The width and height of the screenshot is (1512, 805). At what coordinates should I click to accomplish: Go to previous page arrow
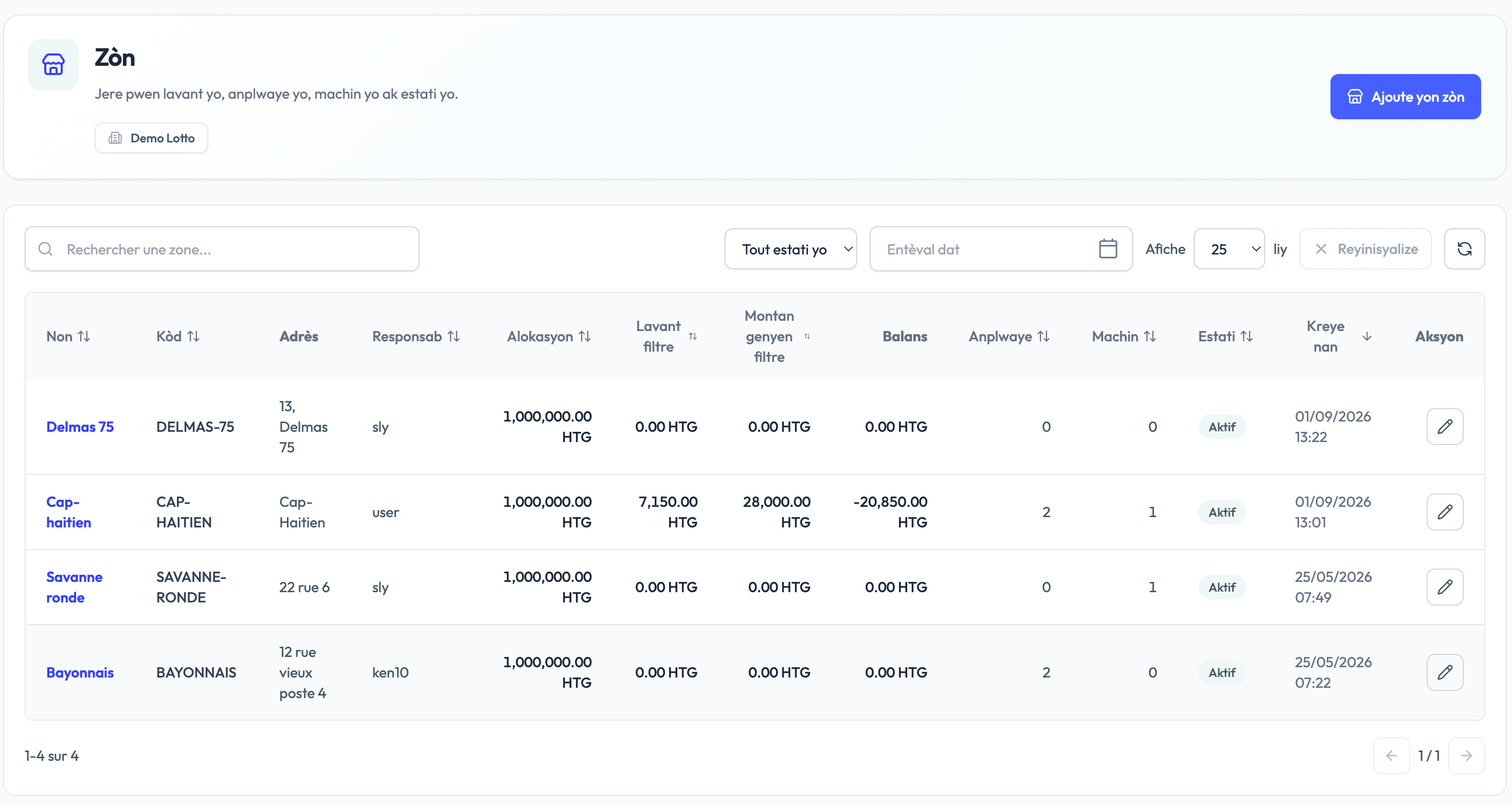point(1391,756)
